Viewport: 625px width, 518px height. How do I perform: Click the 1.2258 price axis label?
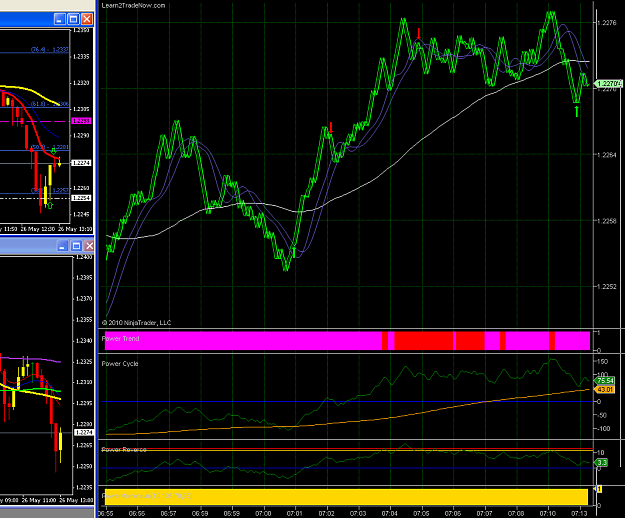(607, 221)
